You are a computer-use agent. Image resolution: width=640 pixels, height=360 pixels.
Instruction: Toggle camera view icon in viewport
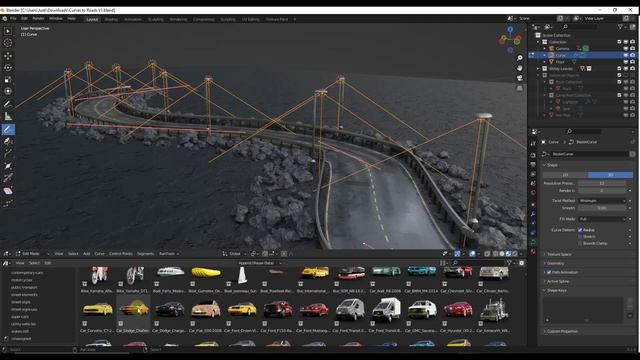coord(520,78)
